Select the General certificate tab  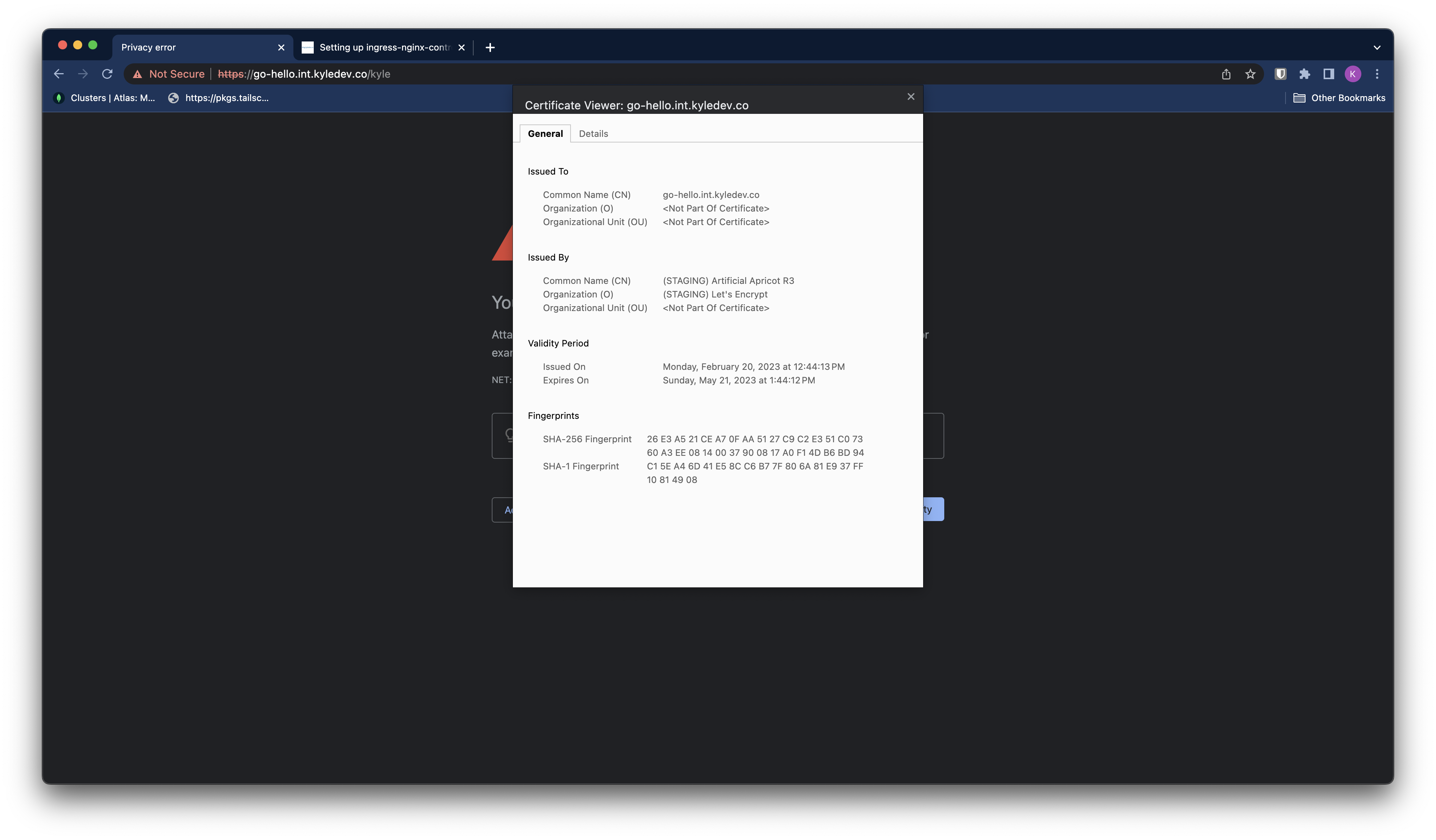tap(545, 133)
